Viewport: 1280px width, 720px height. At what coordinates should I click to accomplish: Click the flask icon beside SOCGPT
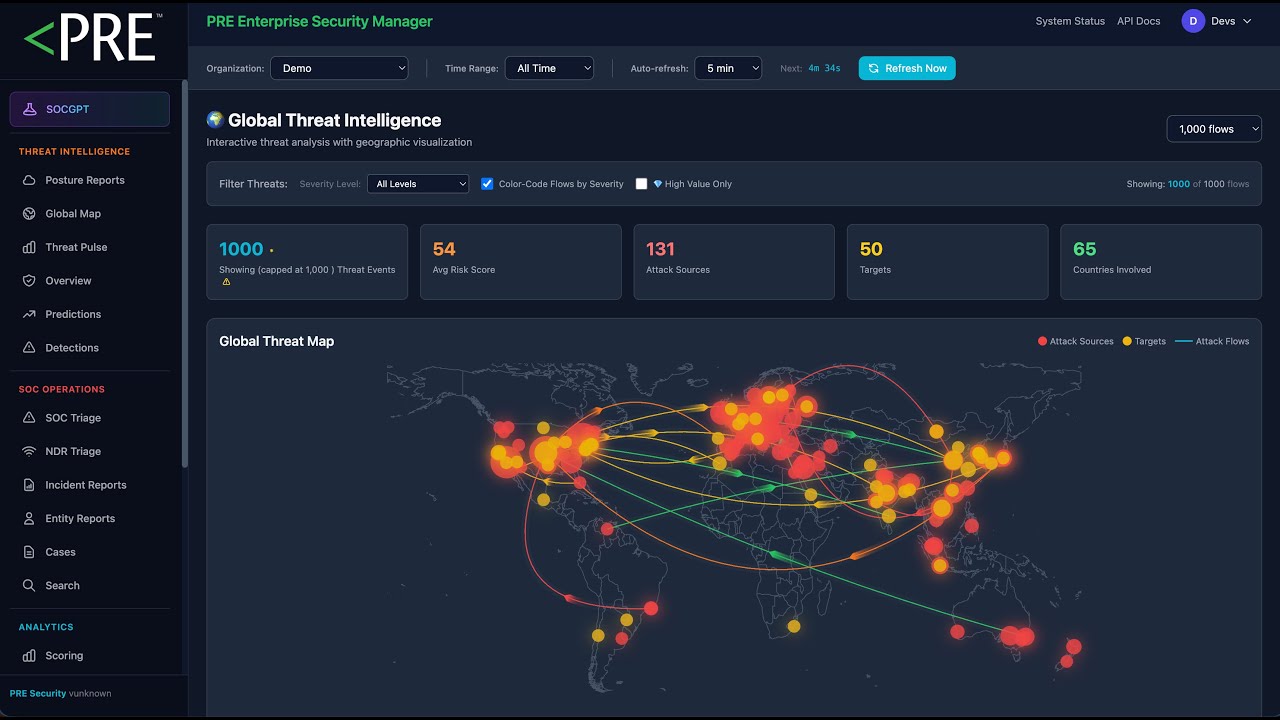click(x=30, y=109)
